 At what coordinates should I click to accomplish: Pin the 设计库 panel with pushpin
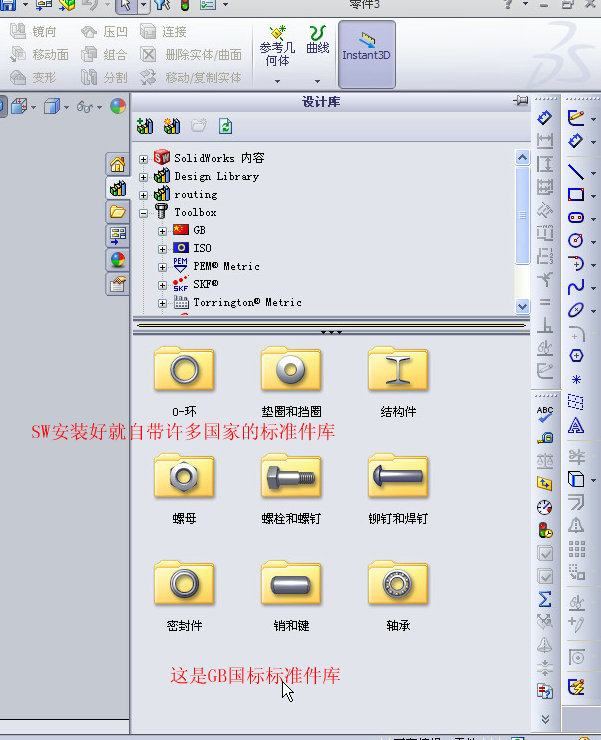point(521,101)
